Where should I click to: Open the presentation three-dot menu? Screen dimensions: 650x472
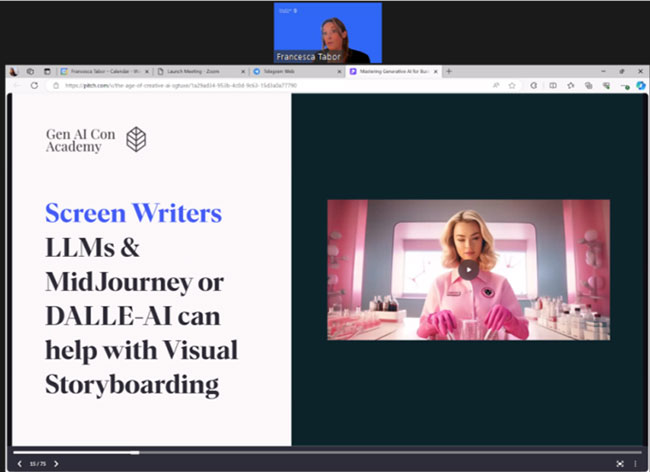(x=635, y=464)
